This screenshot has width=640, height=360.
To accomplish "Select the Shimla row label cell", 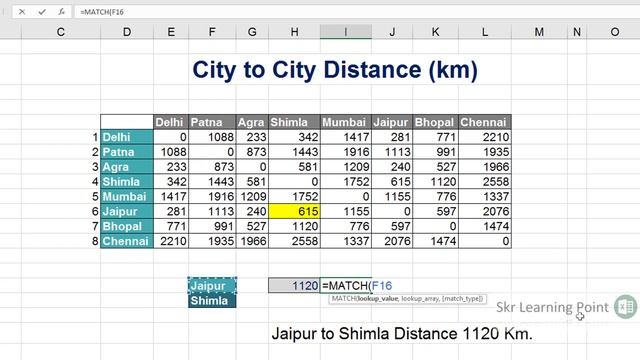I will (127, 182).
